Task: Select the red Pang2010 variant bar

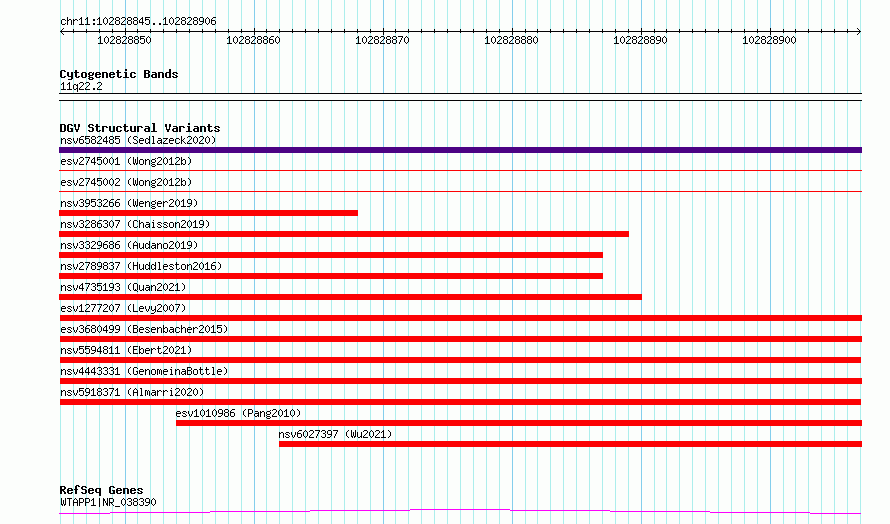Action: click(x=519, y=423)
